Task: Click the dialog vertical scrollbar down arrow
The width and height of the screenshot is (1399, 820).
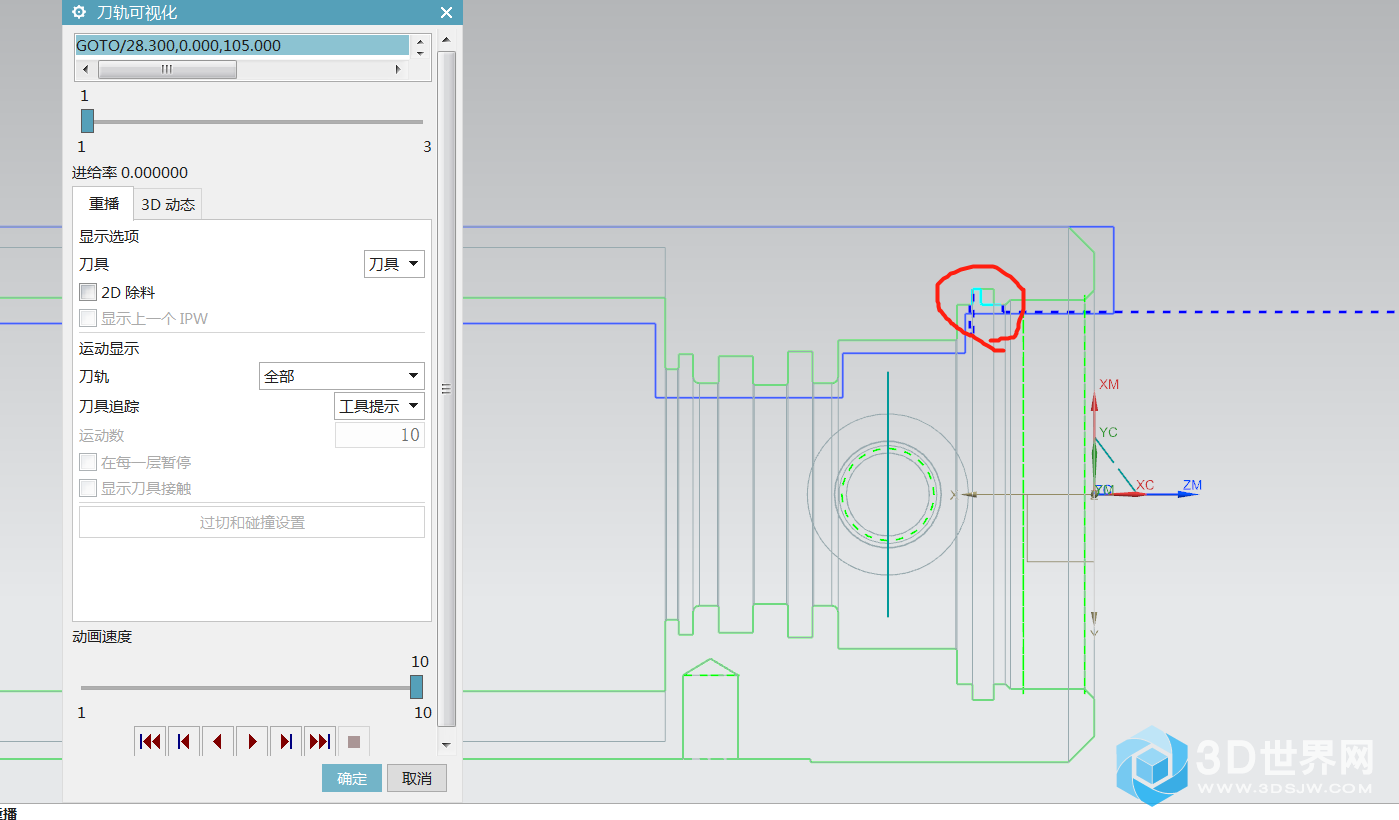Action: [447, 745]
